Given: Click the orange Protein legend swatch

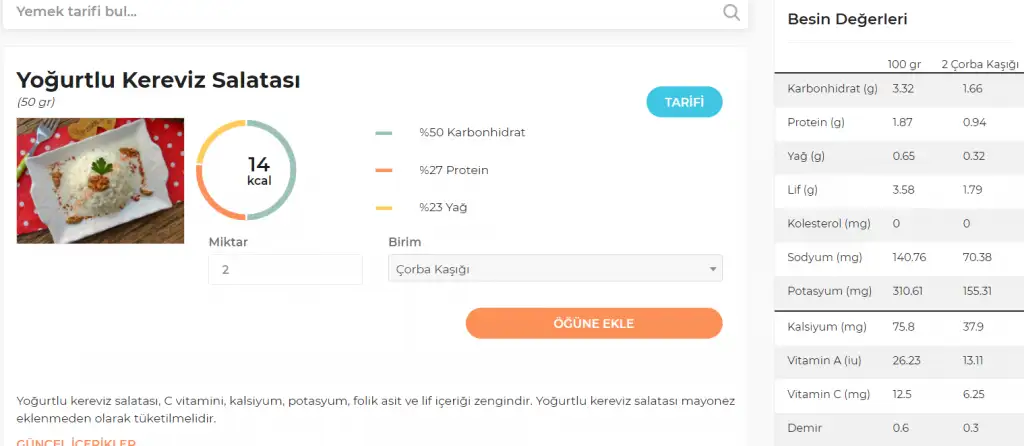Looking at the screenshot, I should coord(384,171).
